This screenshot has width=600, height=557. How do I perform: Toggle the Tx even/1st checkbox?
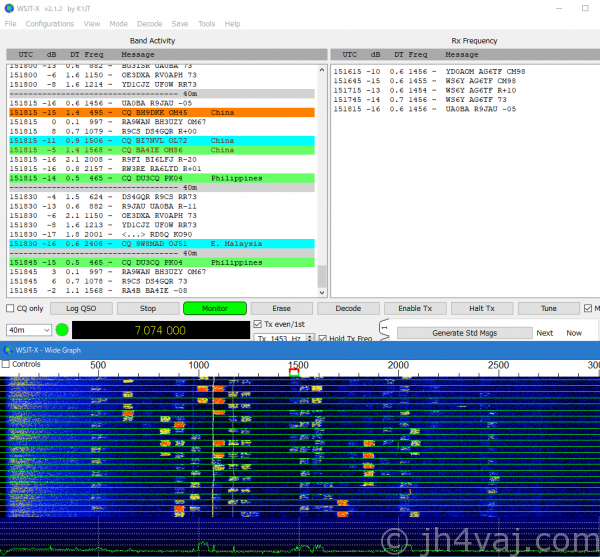coord(256,324)
